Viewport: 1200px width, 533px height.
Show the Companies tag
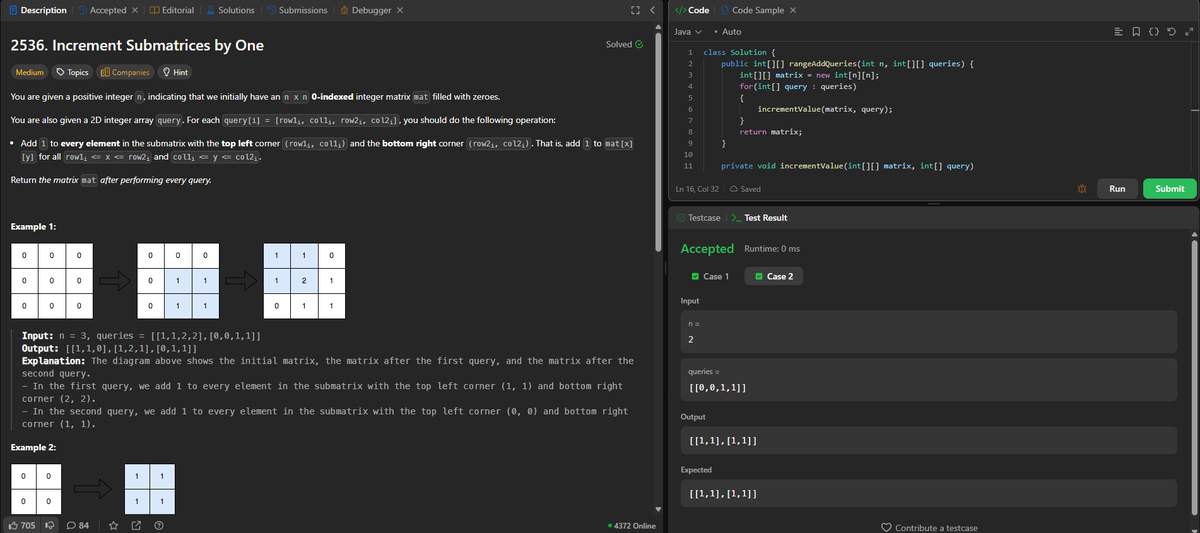pos(126,72)
